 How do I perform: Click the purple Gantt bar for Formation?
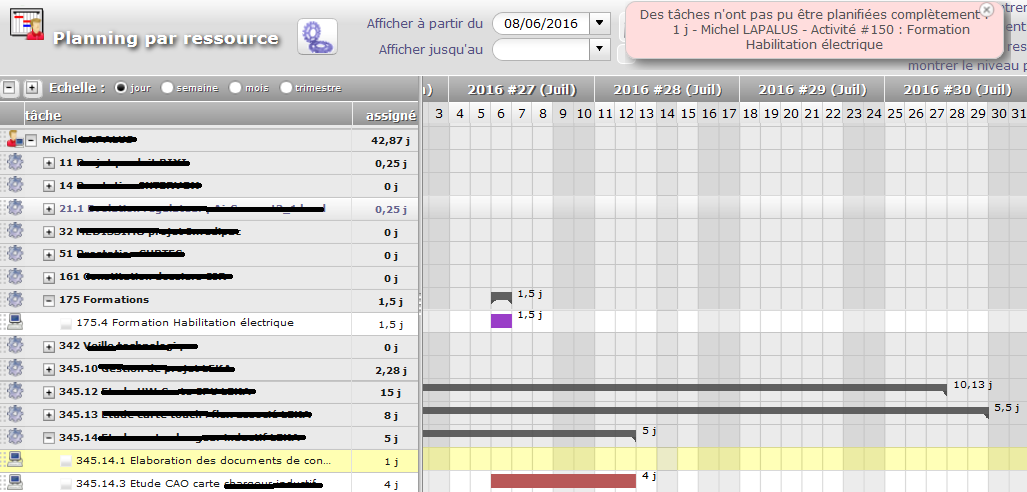[501, 321]
